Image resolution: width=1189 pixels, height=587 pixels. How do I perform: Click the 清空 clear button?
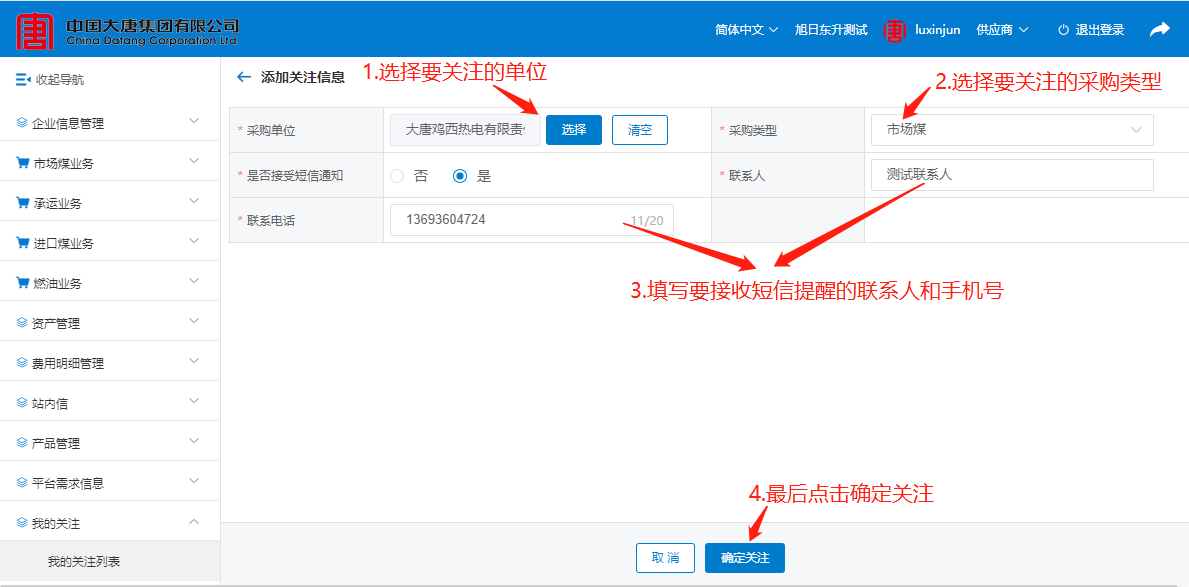coord(639,130)
